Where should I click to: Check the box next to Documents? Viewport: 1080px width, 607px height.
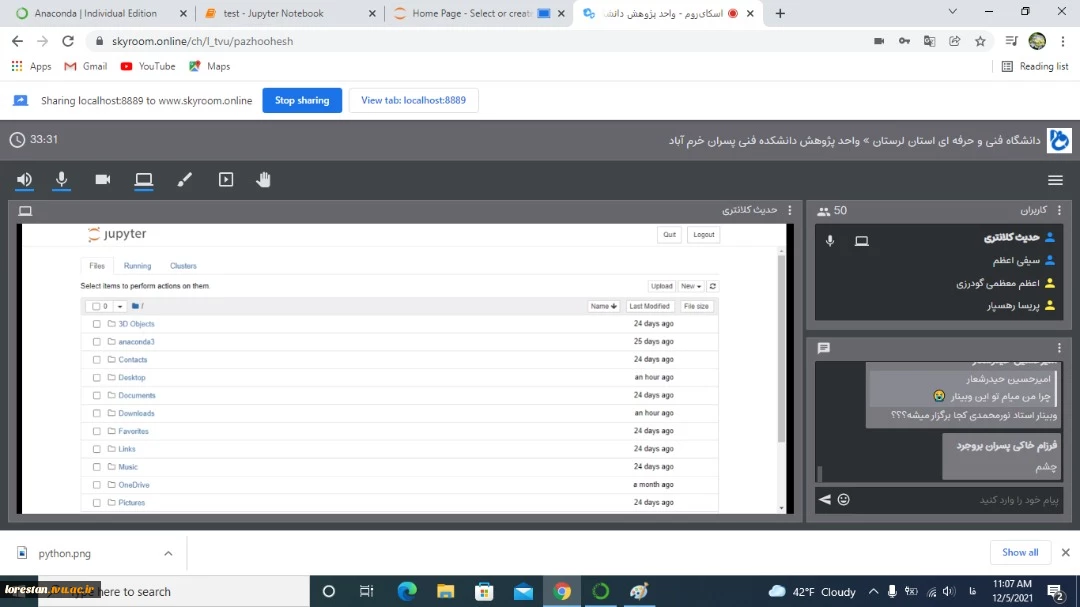point(96,395)
